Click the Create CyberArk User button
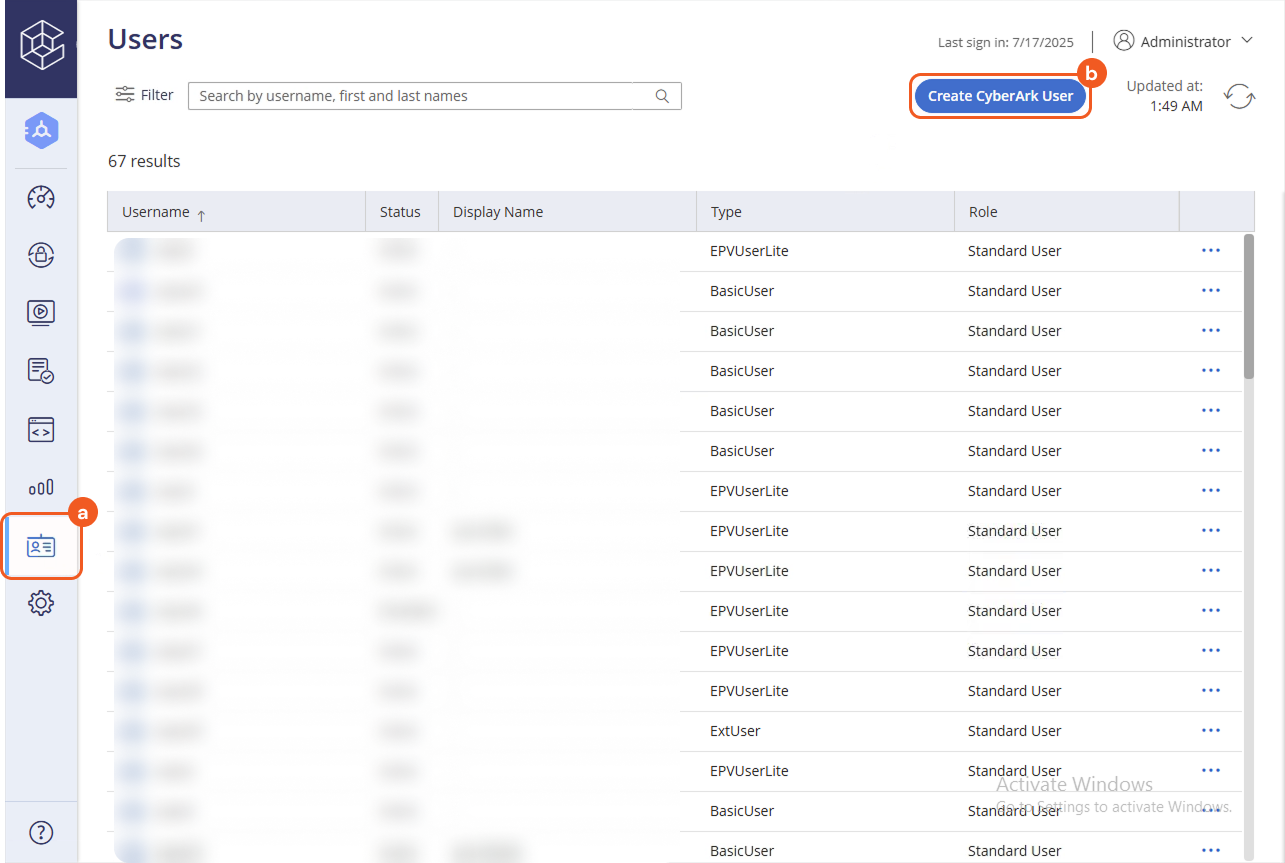 (x=1000, y=96)
